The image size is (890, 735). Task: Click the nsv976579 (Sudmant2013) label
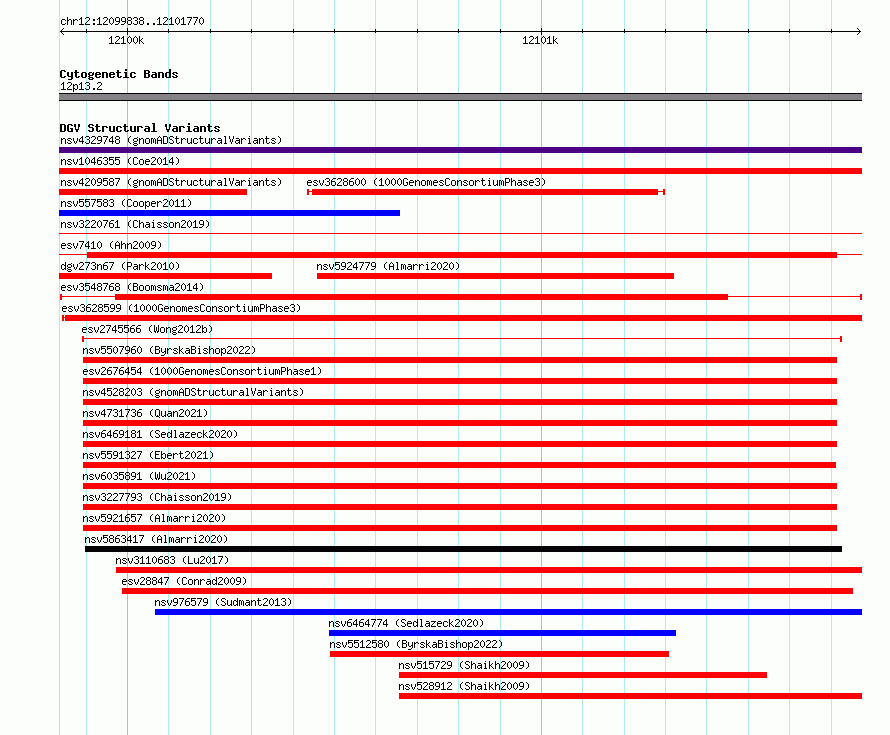223,602
